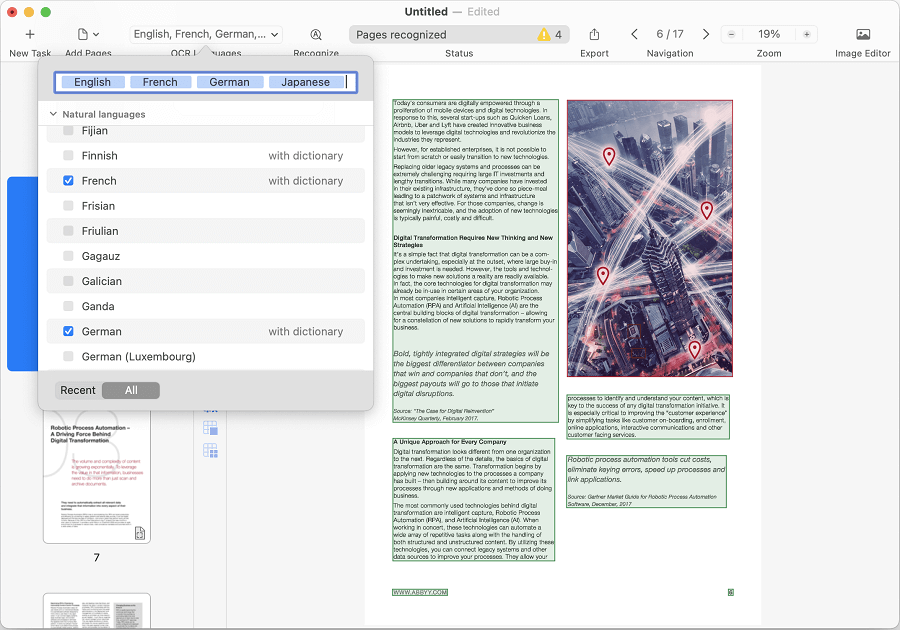
Task: Click the warning triangle in status bar
Action: (x=544, y=34)
